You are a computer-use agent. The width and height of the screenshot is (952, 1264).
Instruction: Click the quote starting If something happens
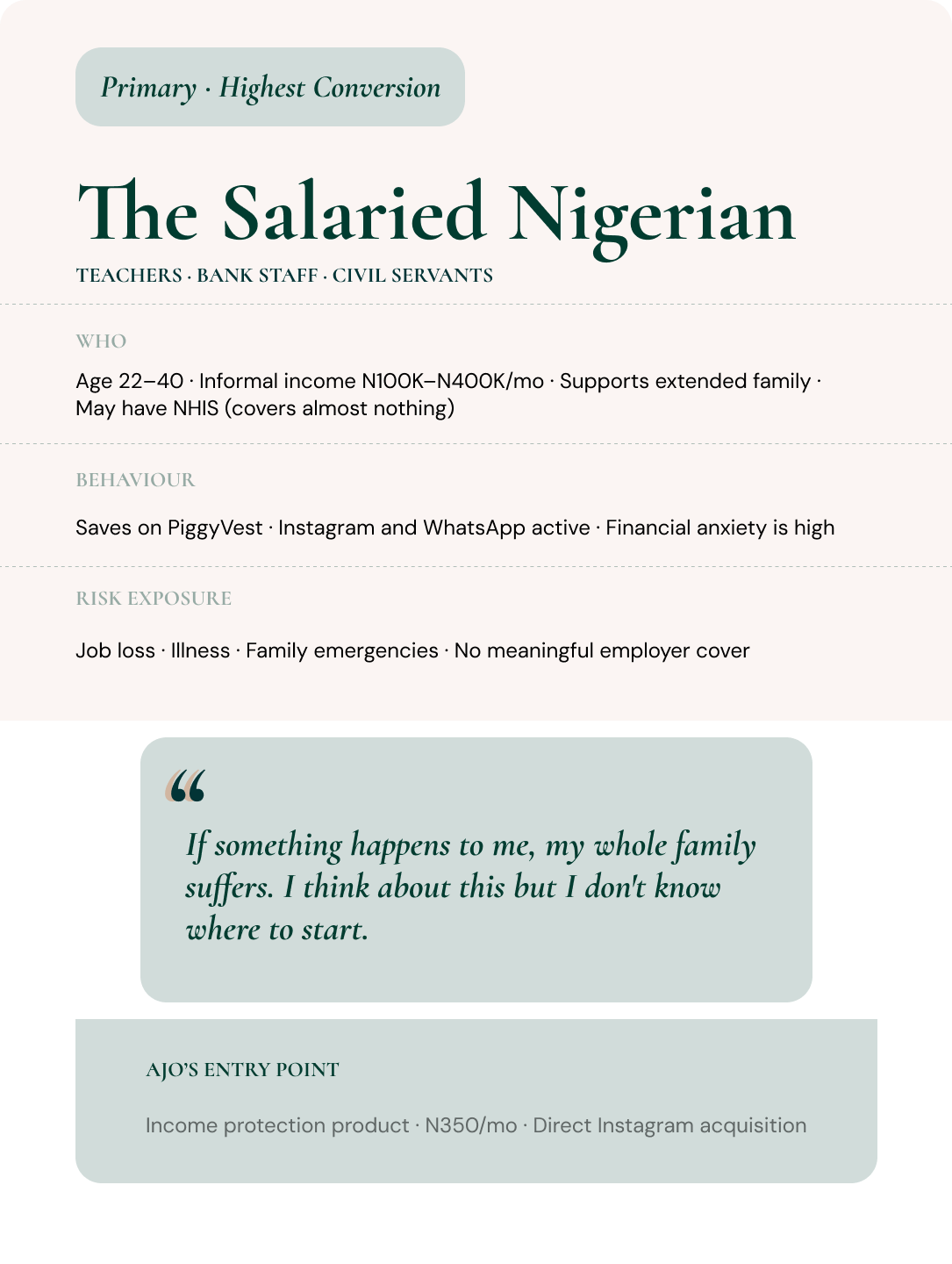[x=470, y=887]
